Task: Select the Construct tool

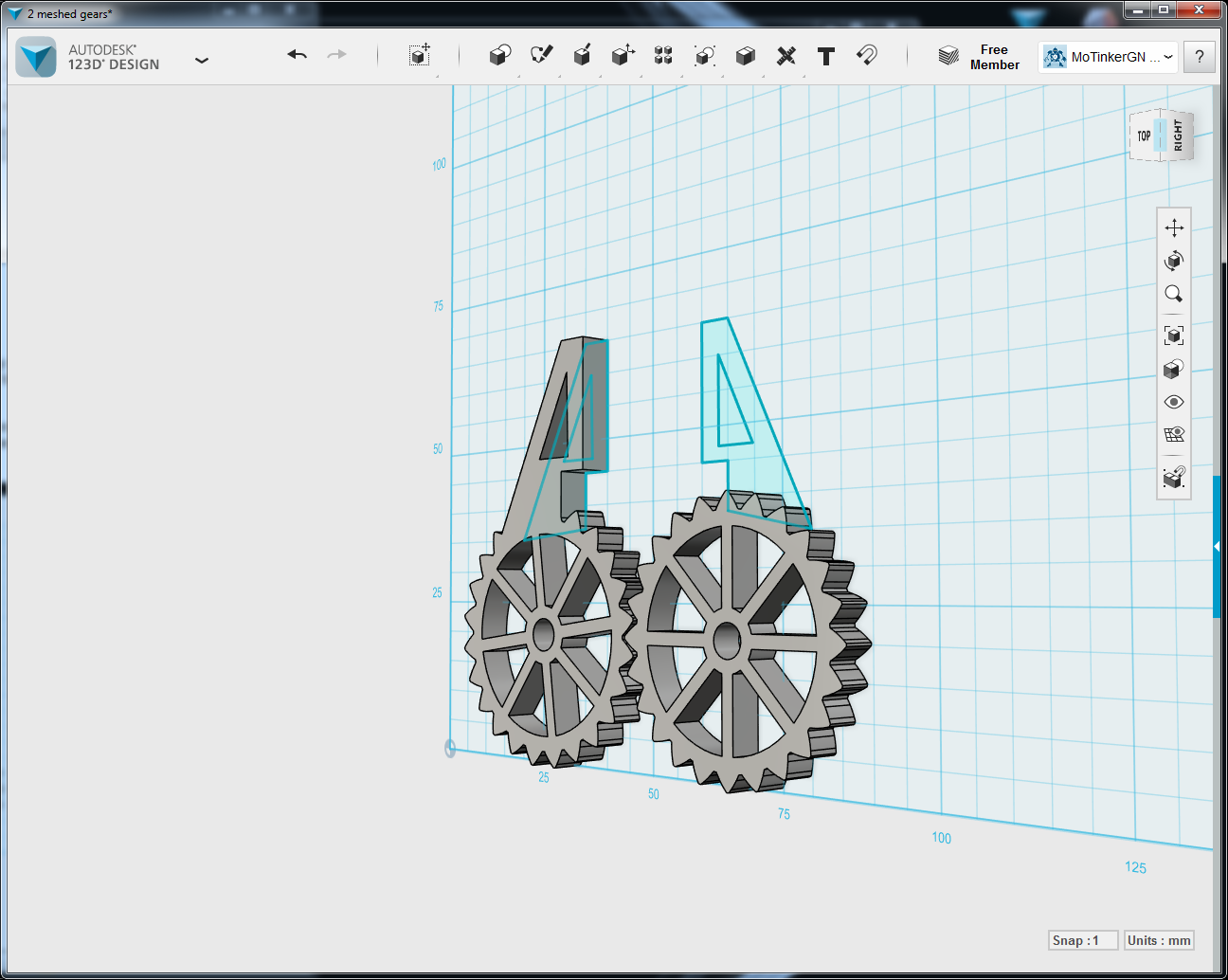Action: coord(581,55)
